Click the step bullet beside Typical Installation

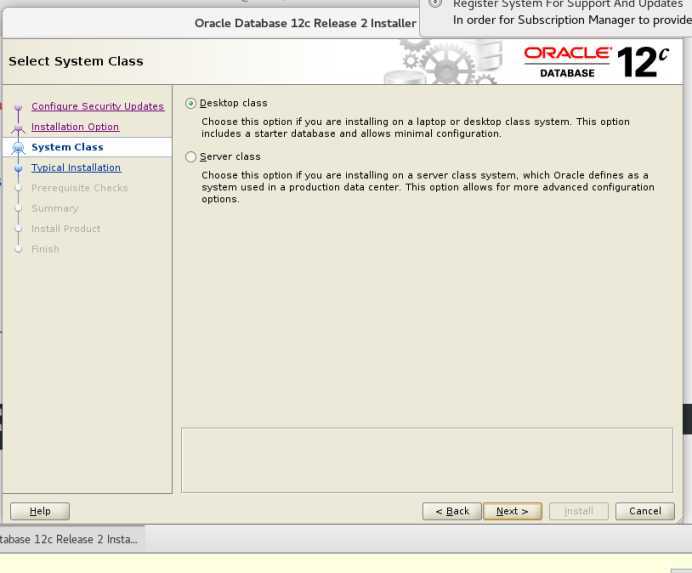pos(19,168)
